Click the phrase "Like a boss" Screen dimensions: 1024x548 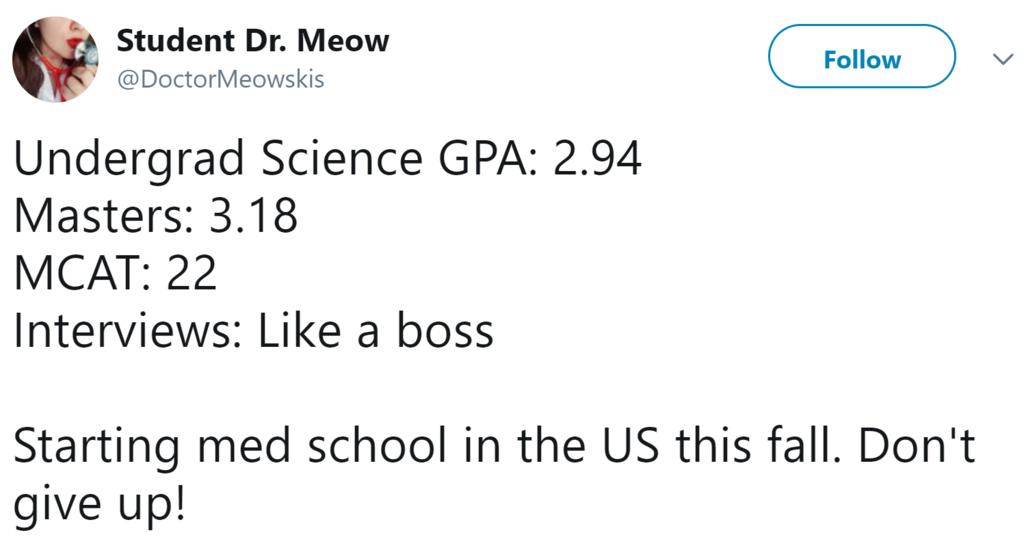click(x=376, y=331)
